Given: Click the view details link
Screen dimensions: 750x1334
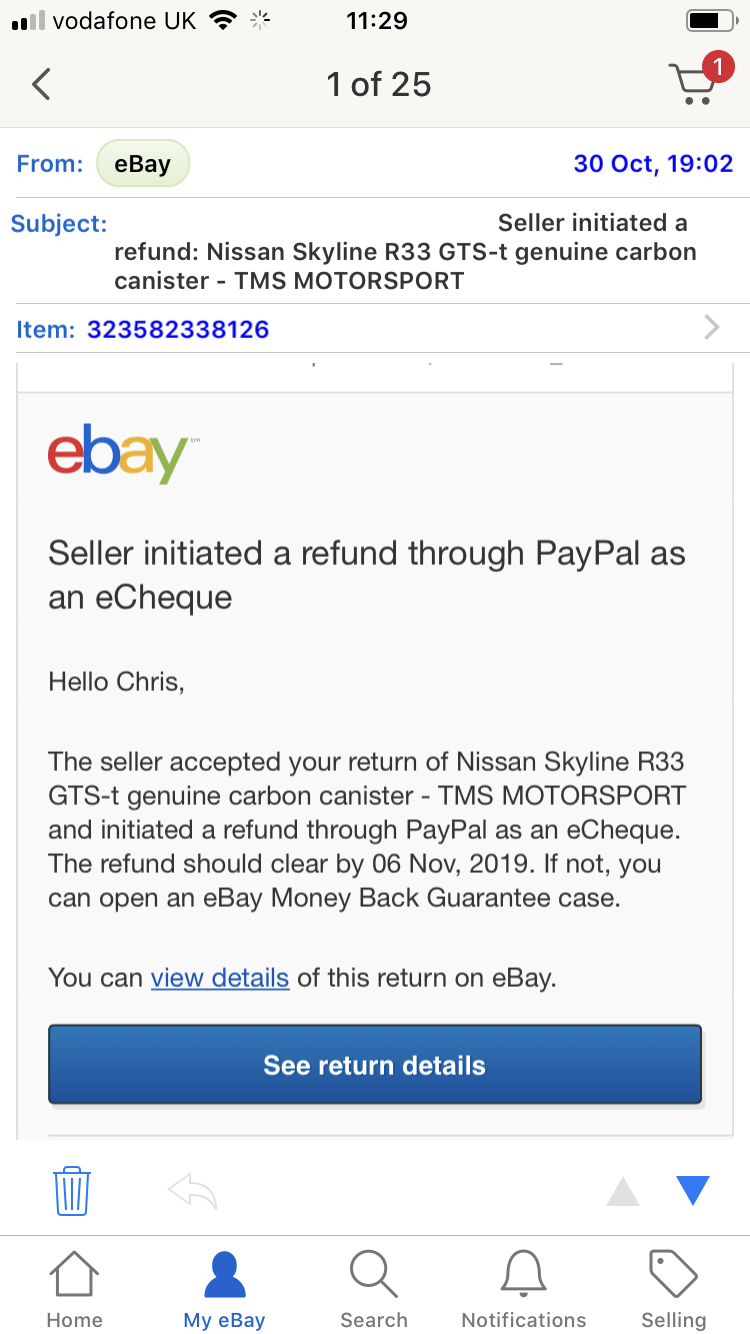Looking at the screenshot, I should point(220,977).
